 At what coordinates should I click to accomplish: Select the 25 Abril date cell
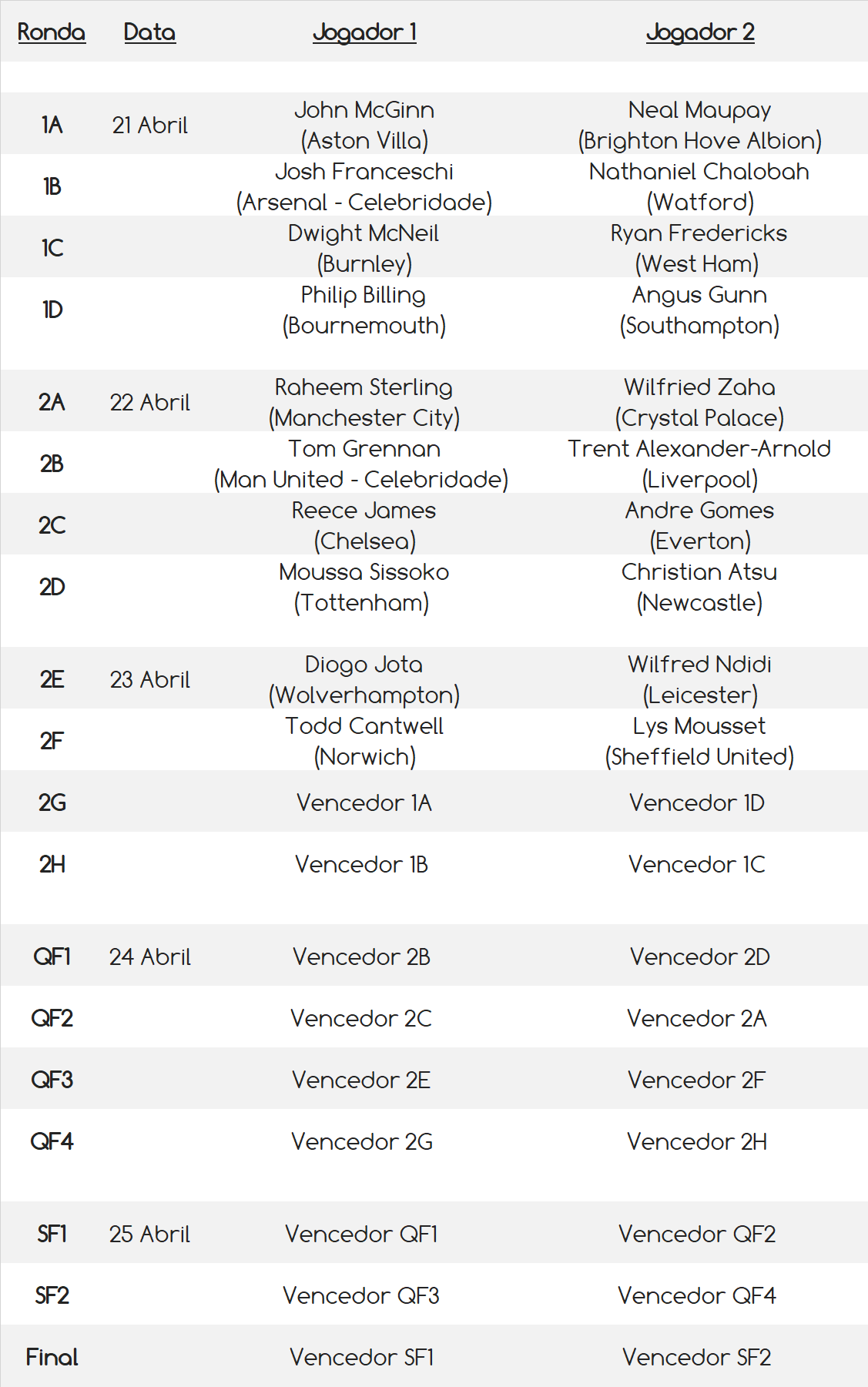[x=149, y=1234]
